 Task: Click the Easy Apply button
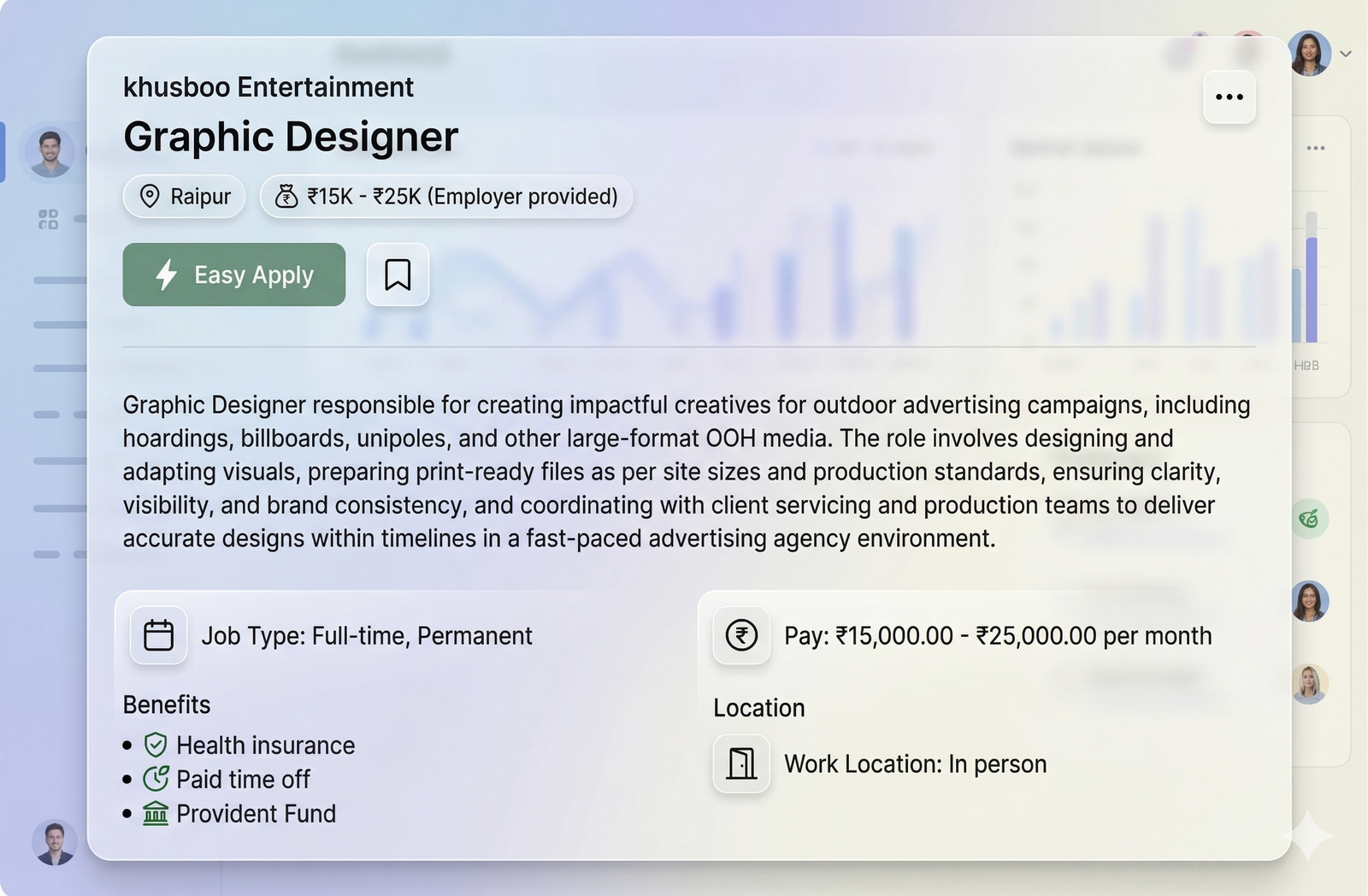point(234,274)
